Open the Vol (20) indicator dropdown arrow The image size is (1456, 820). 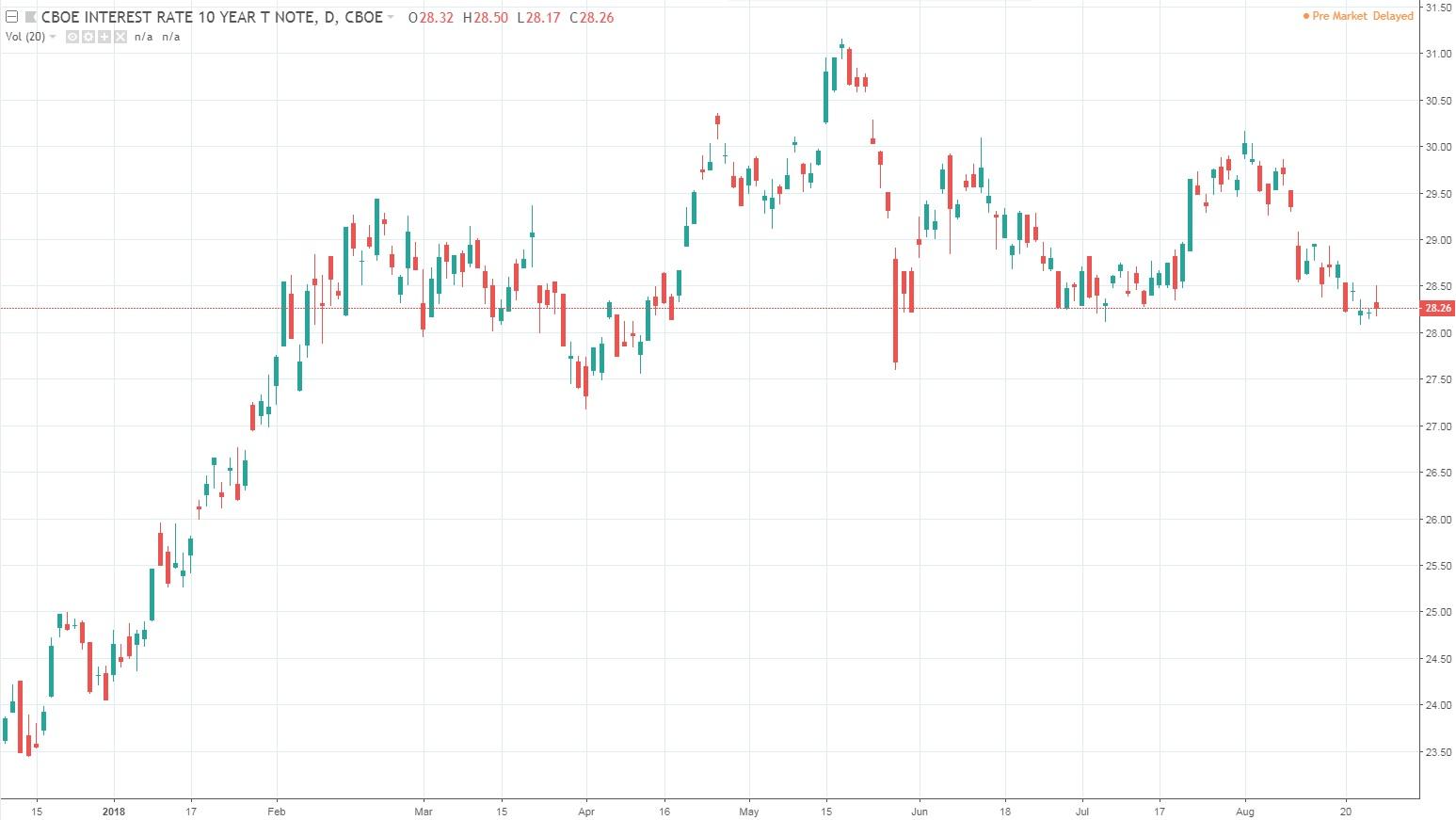[53, 37]
